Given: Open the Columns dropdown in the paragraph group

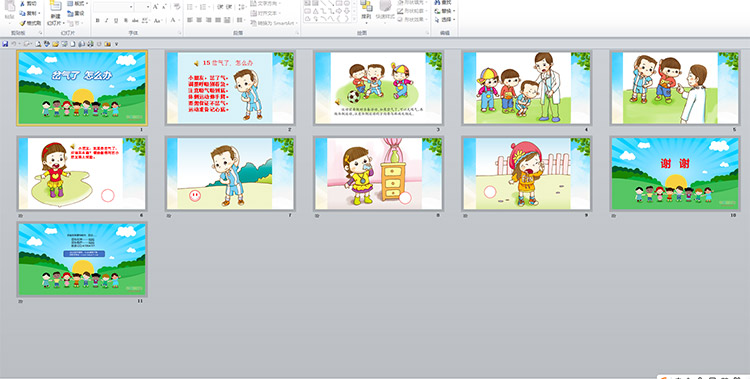Looking at the screenshot, I should coord(241,20).
